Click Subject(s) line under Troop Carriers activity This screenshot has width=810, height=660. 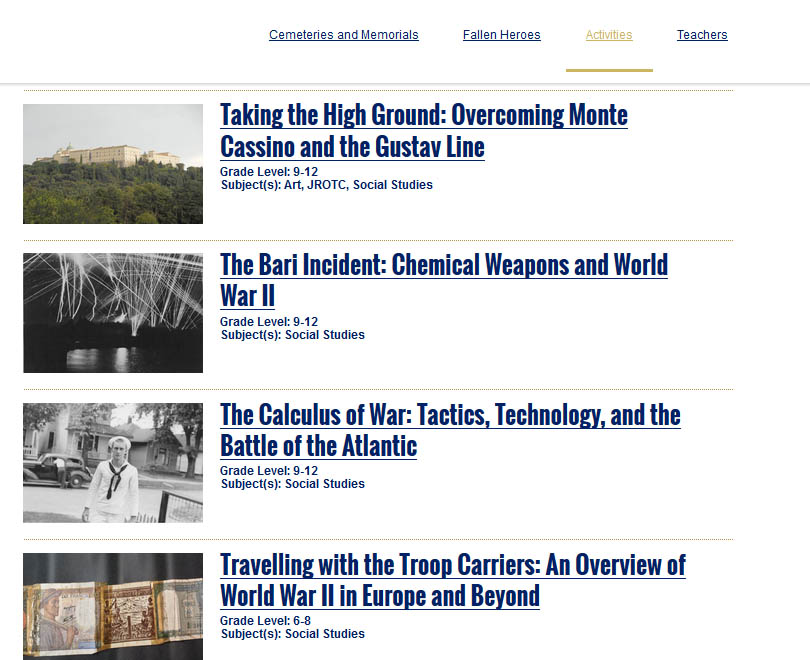(x=292, y=634)
